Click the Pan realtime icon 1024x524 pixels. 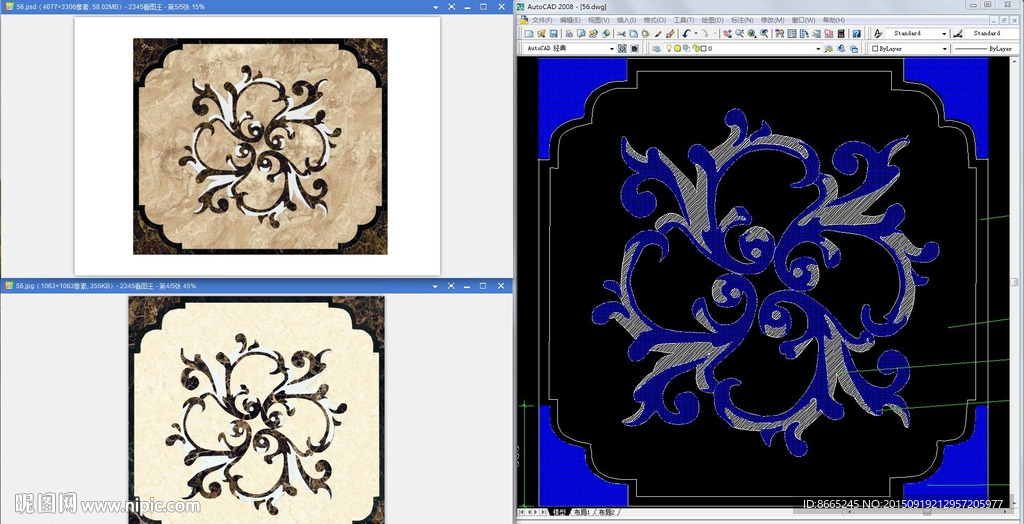(x=725, y=34)
